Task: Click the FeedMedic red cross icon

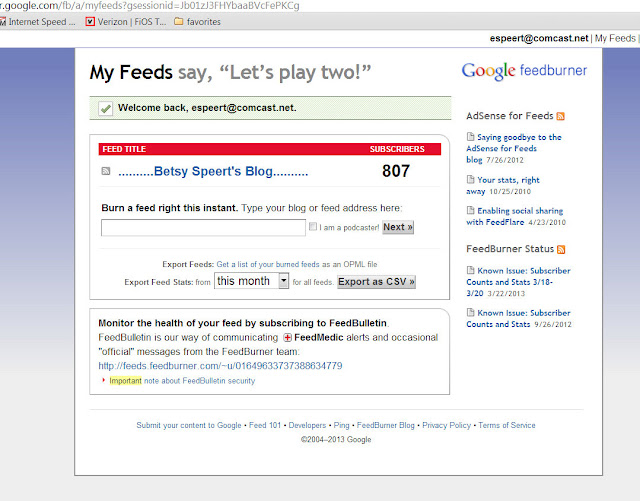Action: 287,338
